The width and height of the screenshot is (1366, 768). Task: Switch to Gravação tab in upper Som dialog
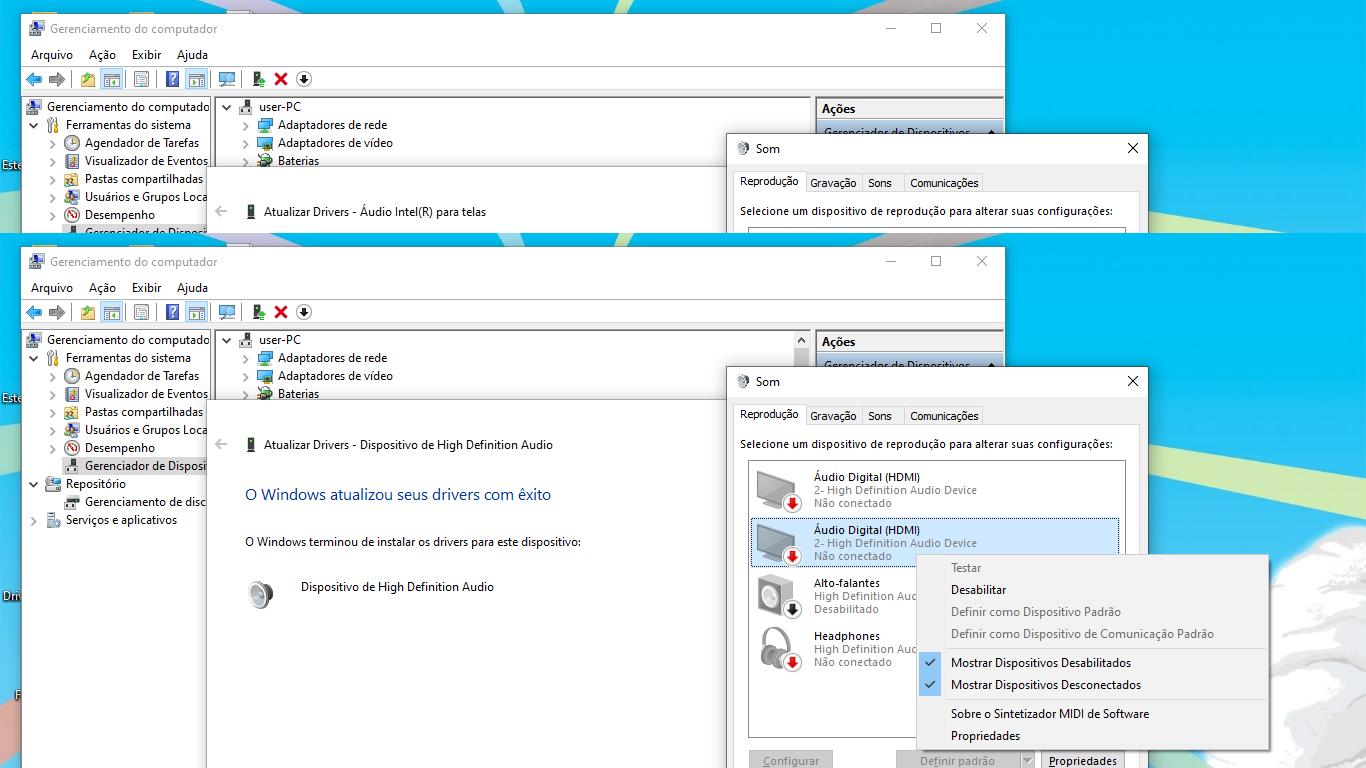[x=833, y=183]
